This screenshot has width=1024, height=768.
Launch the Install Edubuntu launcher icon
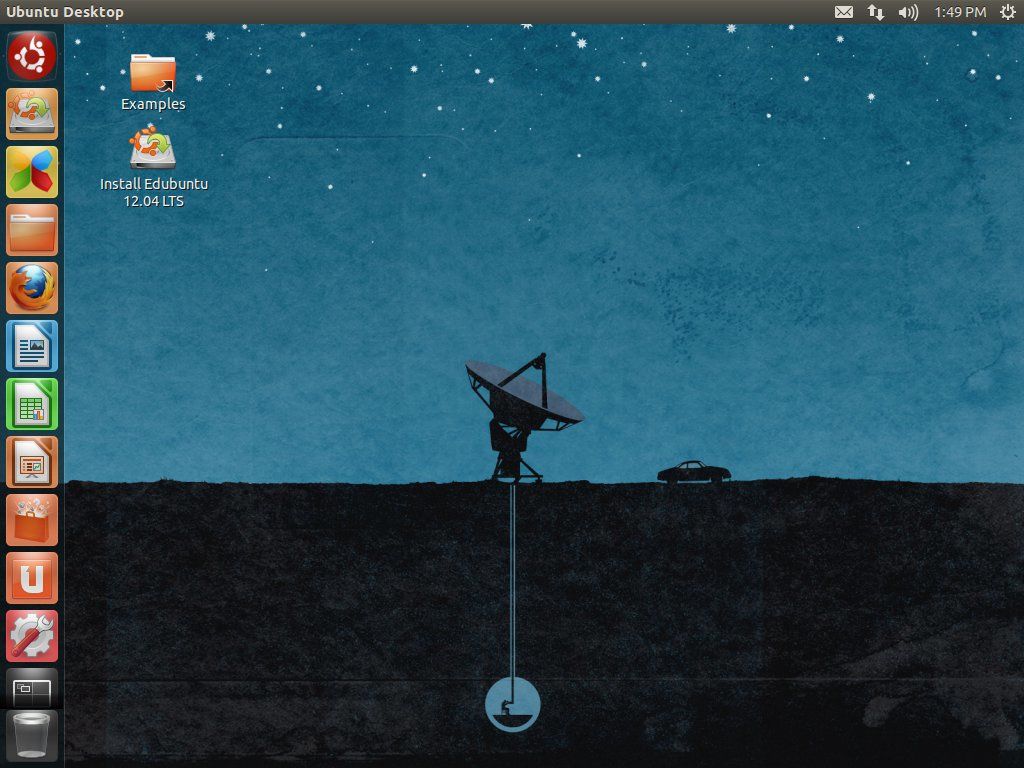pyautogui.click(x=32, y=114)
